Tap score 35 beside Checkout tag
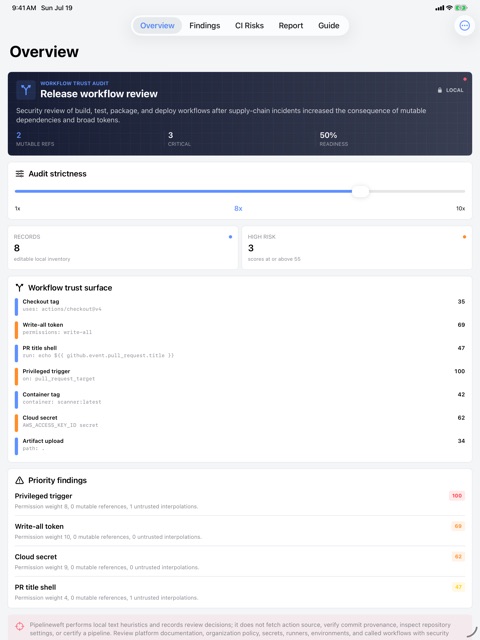480x640 pixels. tap(461, 302)
